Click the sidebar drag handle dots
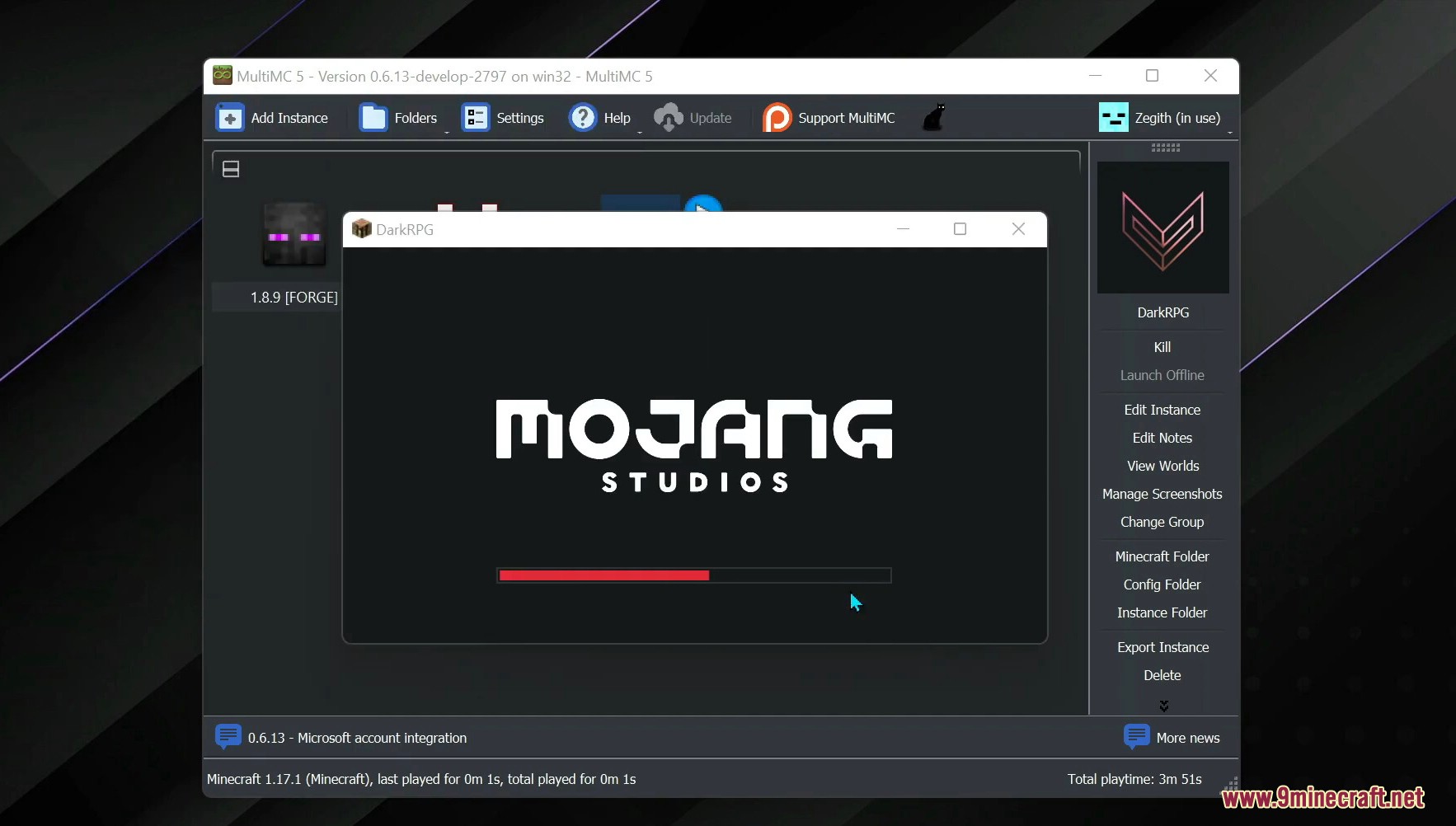Screen dimensions: 1456x826 point(1166,148)
